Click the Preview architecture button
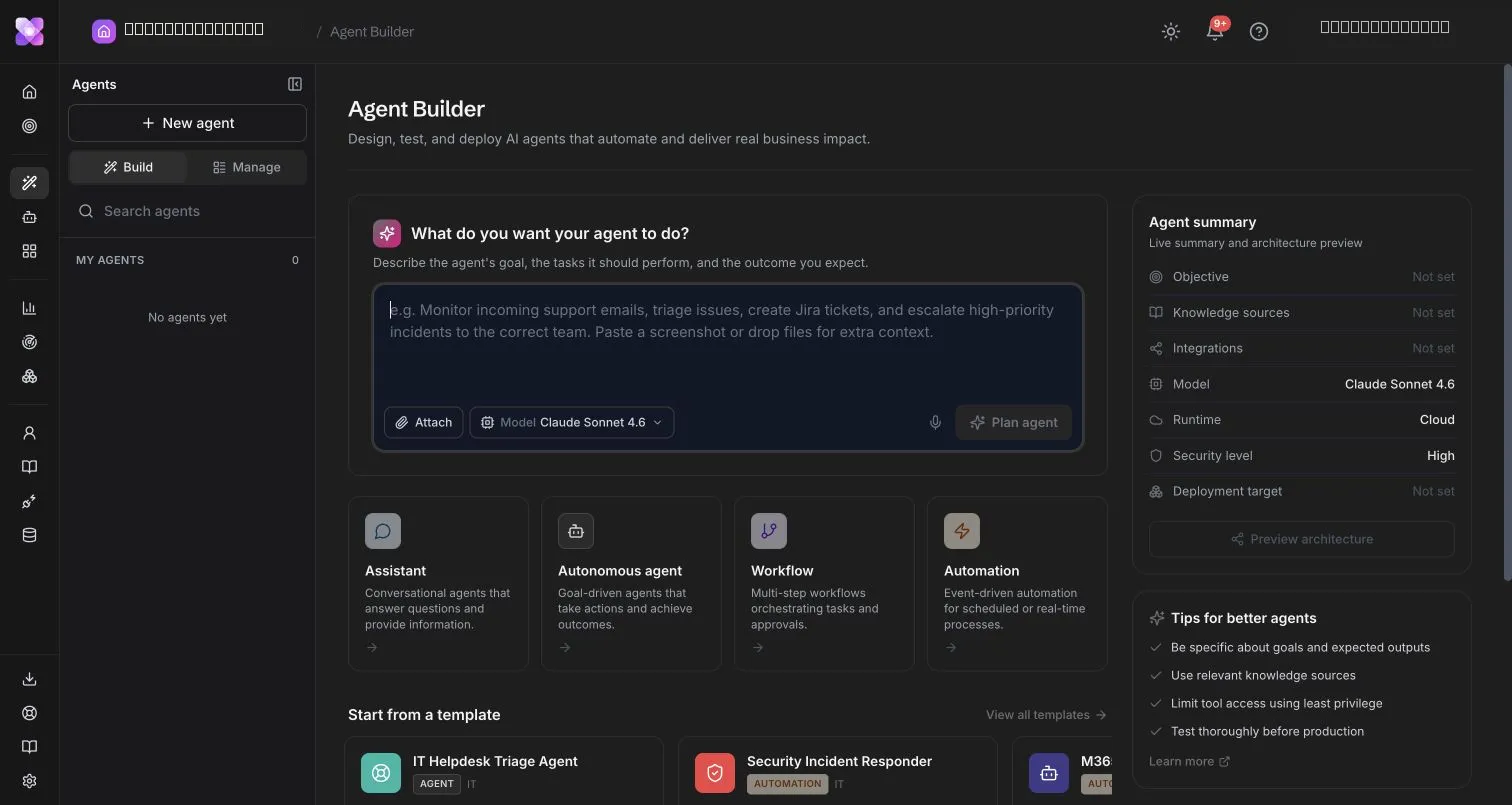This screenshot has width=1512, height=805. tap(1301, 539)
